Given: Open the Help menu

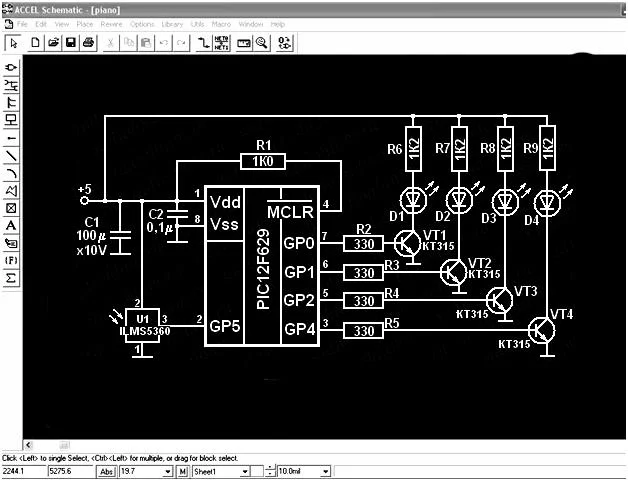Looking at the screenshot, I should click(277, 24).
